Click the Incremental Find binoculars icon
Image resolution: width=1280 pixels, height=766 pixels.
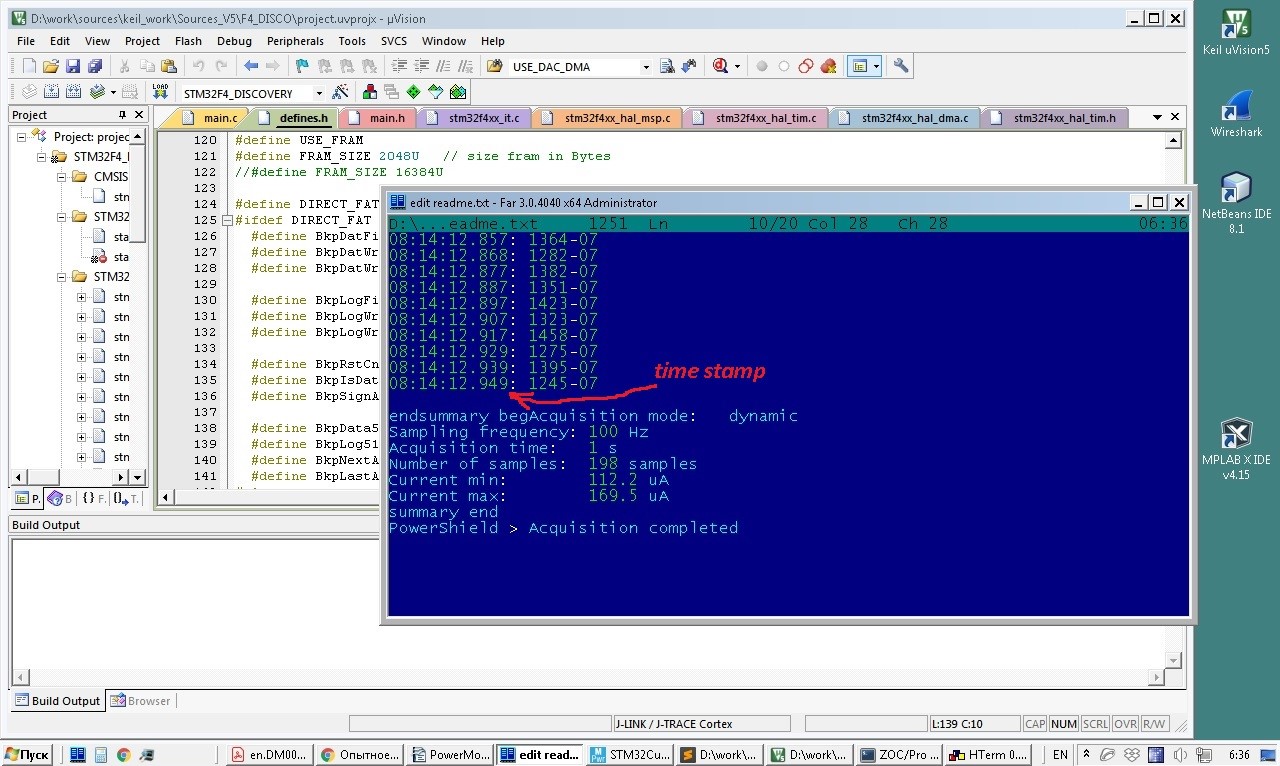coord(689,66)
